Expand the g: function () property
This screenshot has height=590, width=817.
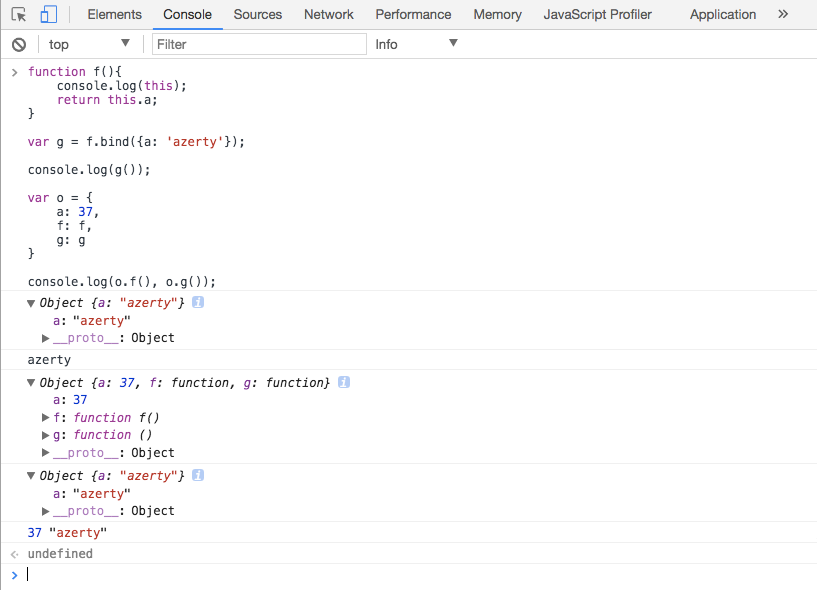(46, 435)
